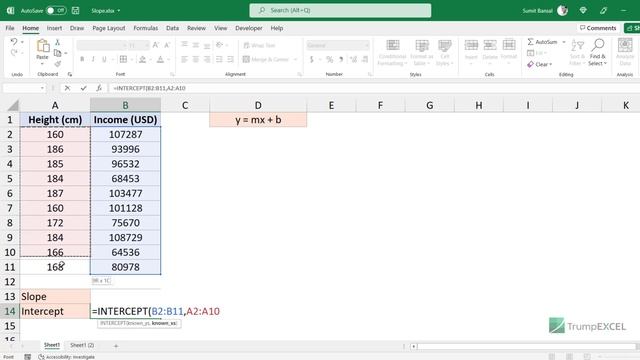640x360 pixels.
Task: Click the Cut scissors icon
Action: [58, 42]
